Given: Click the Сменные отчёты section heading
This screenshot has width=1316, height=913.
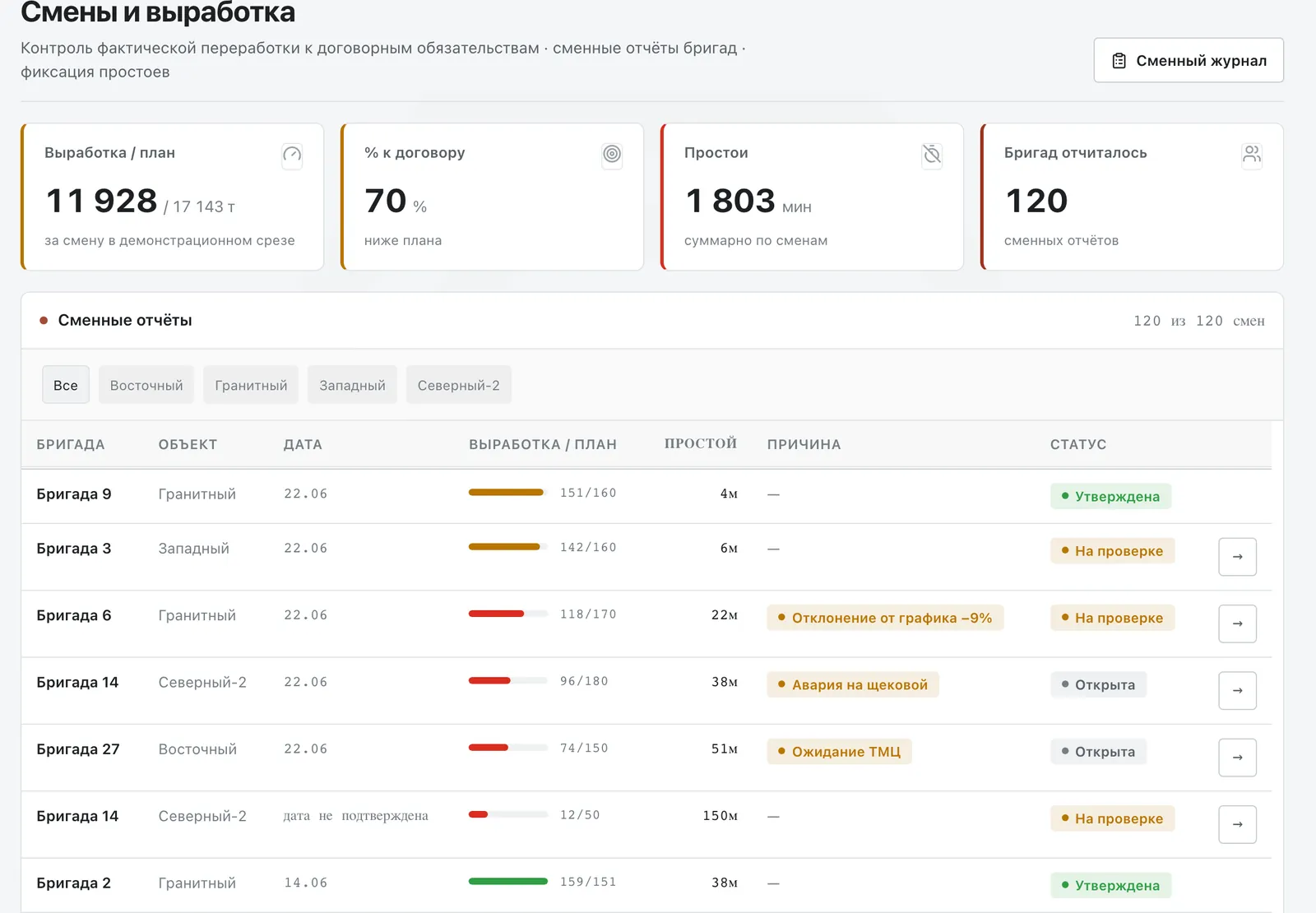Looking at the screenshot, I should 125,320.
